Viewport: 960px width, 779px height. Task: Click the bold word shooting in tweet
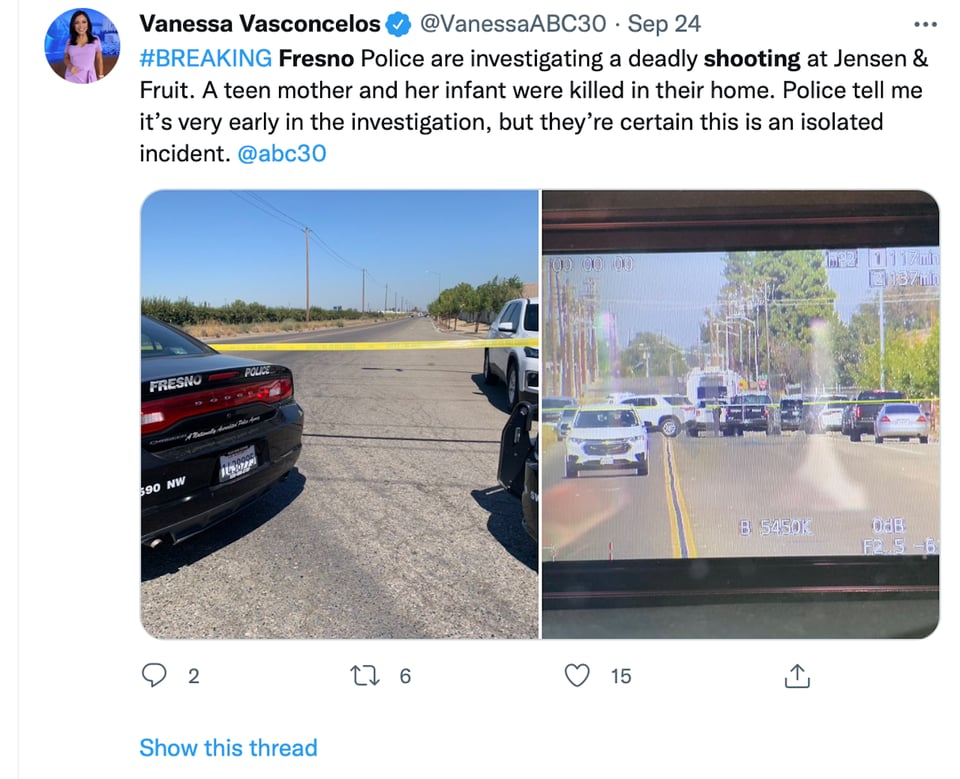point(752,59)
